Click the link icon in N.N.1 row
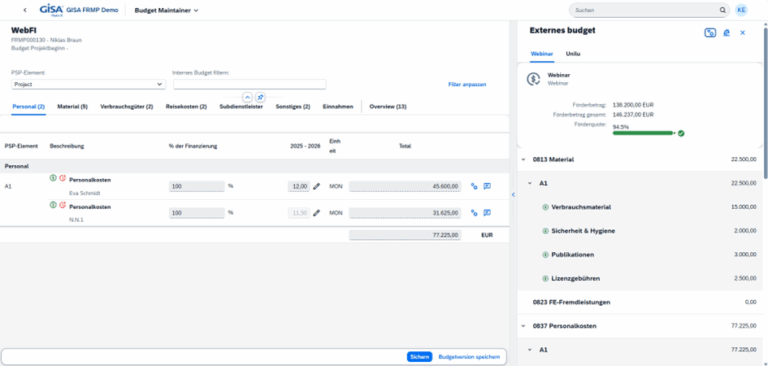This screenshot has width=768, height=366. click(x=474, y=213)
